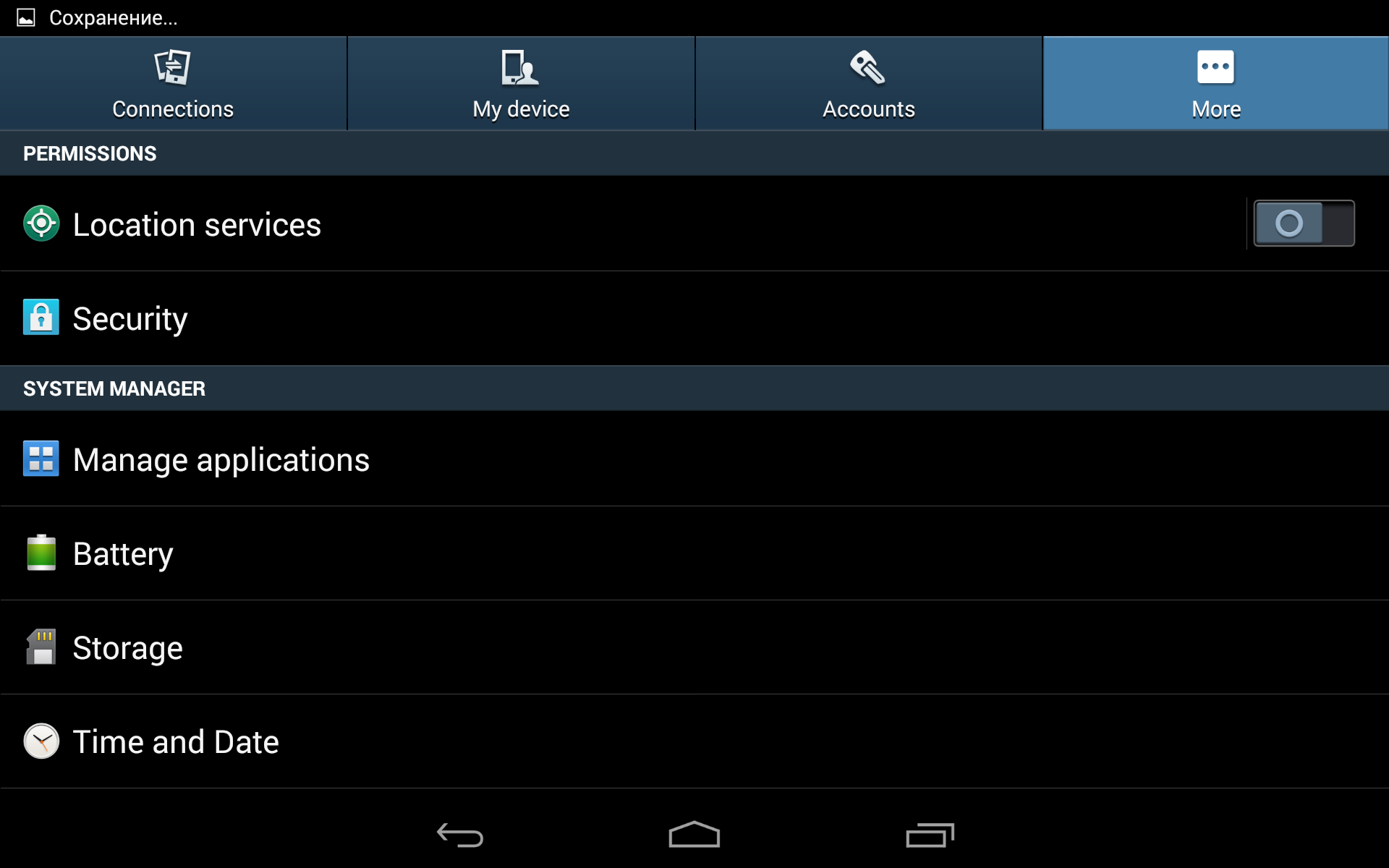Image resolution: width=1389 pixels, height=868 pixels.
Task: Open the Connections tab
Action: (173, 84)
